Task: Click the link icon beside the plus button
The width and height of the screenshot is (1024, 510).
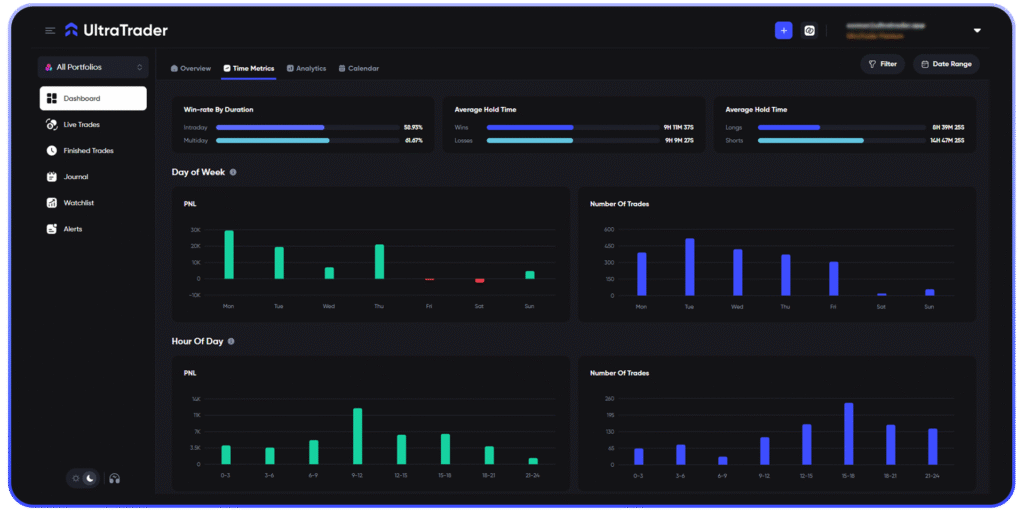Action: point(810,31)
